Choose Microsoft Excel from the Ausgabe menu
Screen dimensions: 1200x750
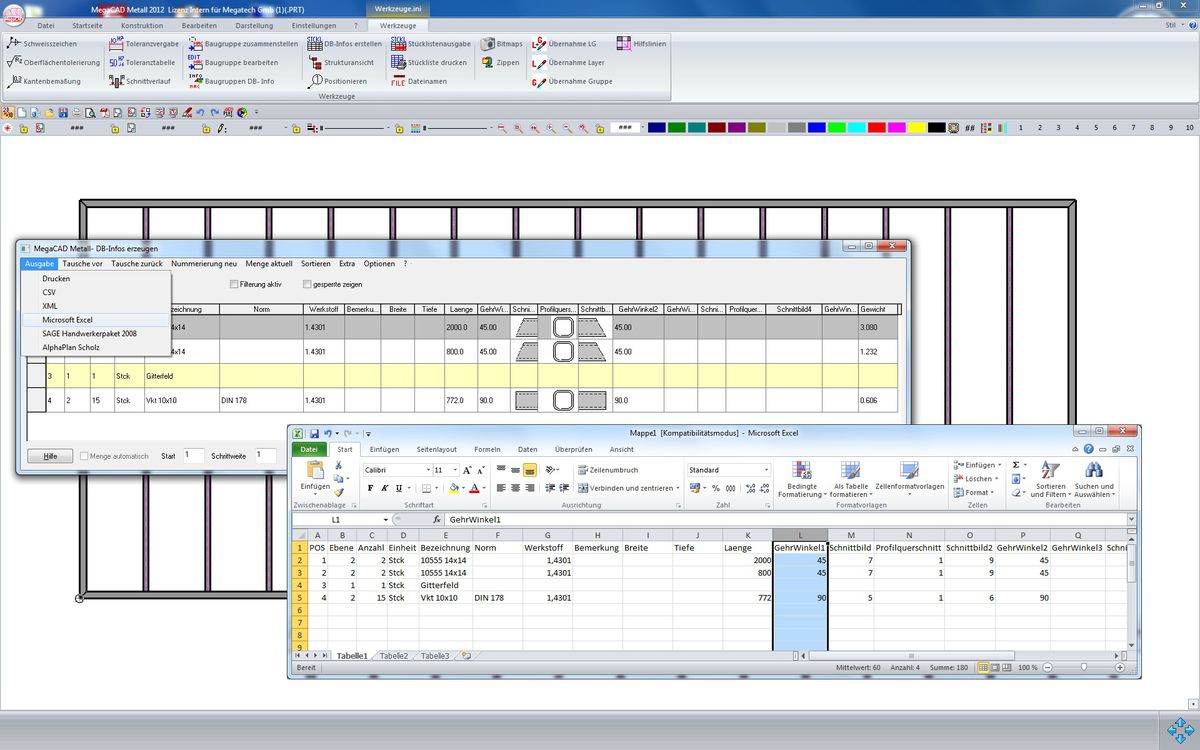pyautogui.click(x=67, y=319)
